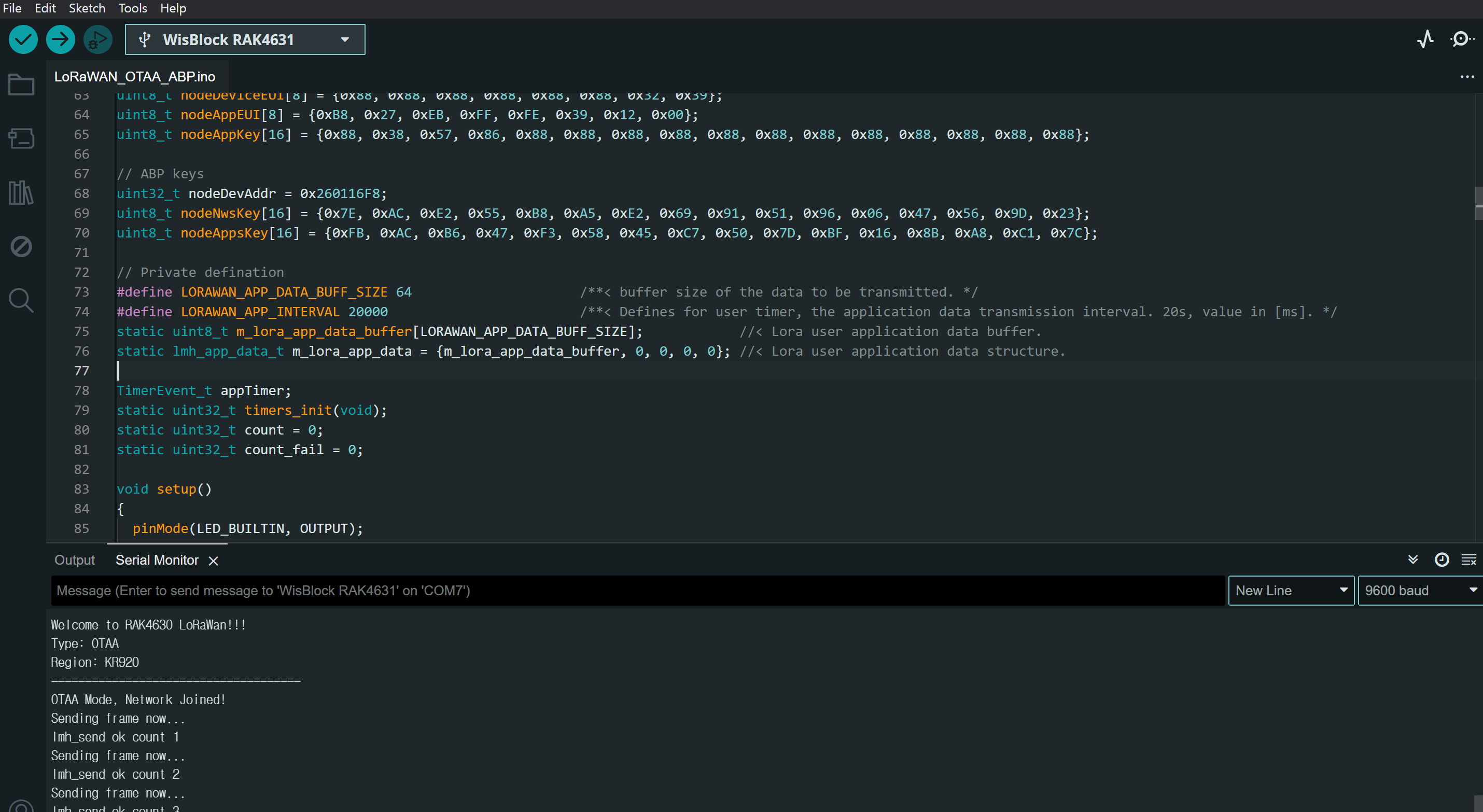Open the editor tab options ellipsis menu

[x=1467, y=77]
